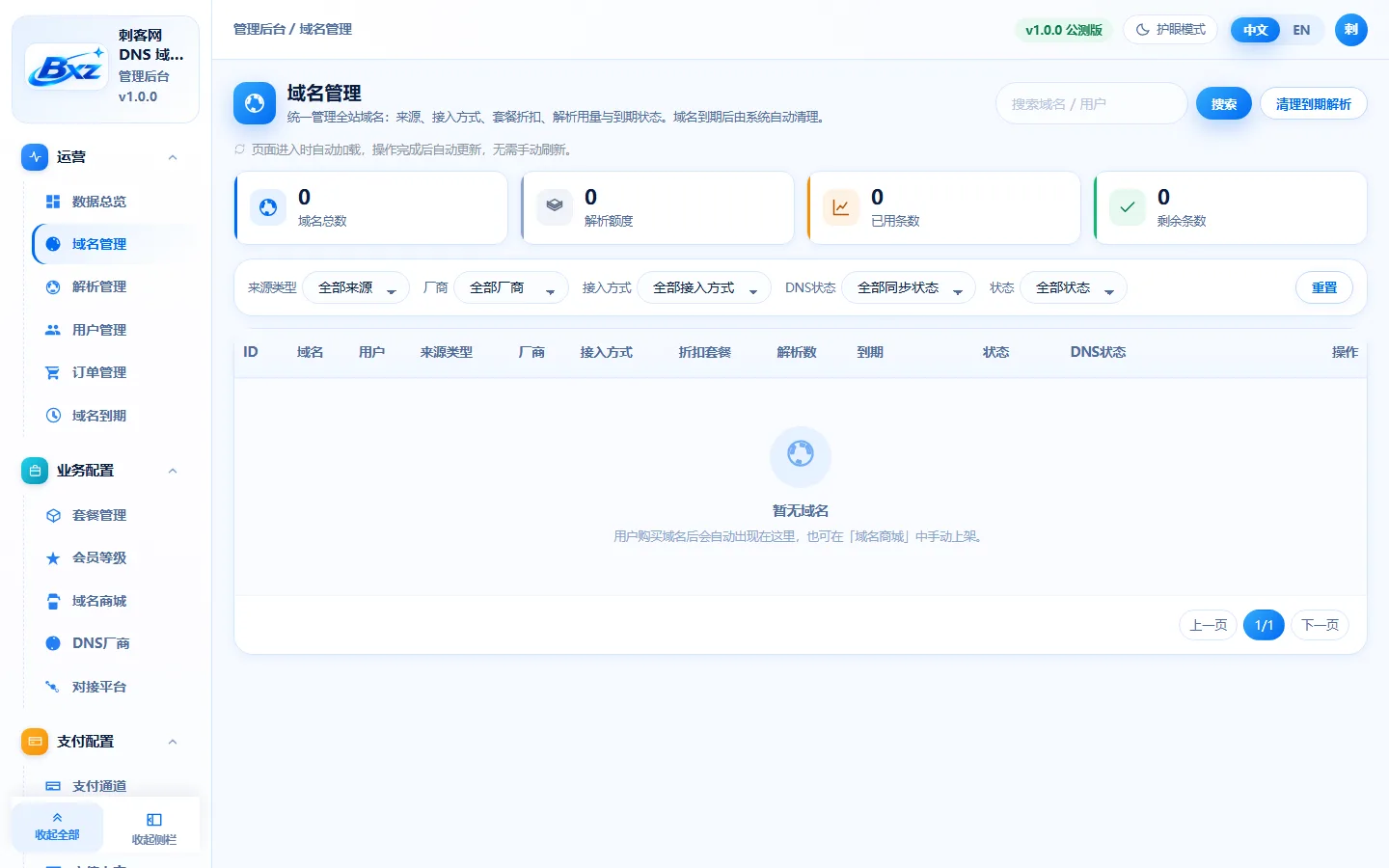Toggle 护眼模式 eye-care mode

(1170, 30)
